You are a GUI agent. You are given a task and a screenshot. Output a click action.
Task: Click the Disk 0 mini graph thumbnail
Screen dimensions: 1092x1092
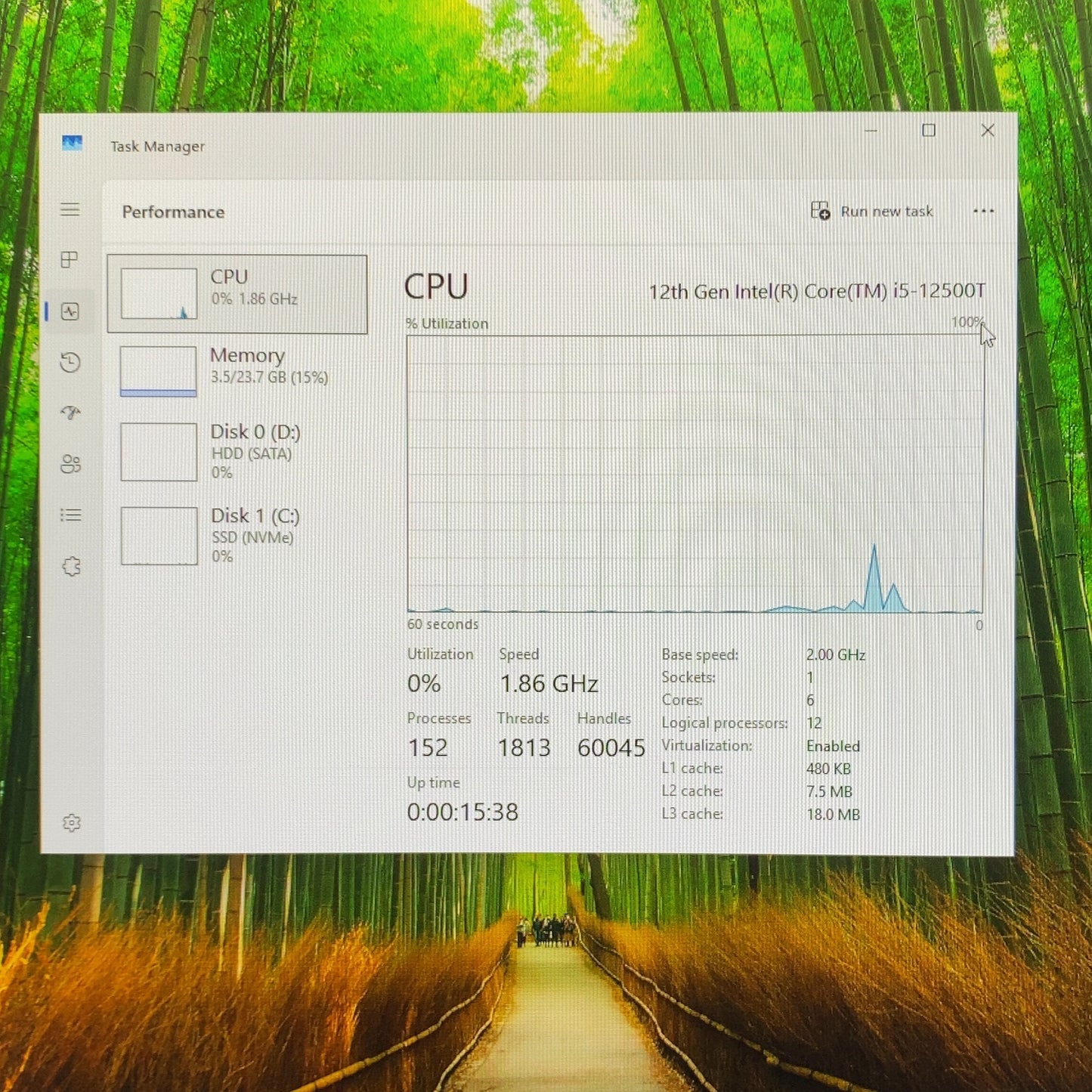click(x=159, y=452)
